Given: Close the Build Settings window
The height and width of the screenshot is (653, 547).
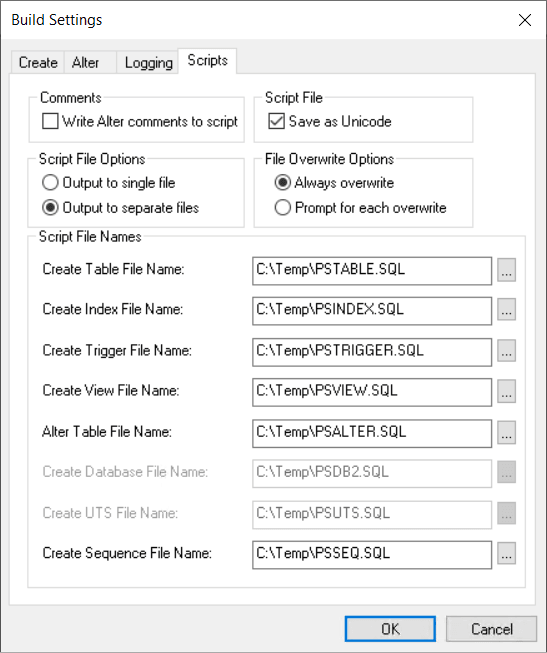Looking at the screenshot, I should (x=525, y=20).
